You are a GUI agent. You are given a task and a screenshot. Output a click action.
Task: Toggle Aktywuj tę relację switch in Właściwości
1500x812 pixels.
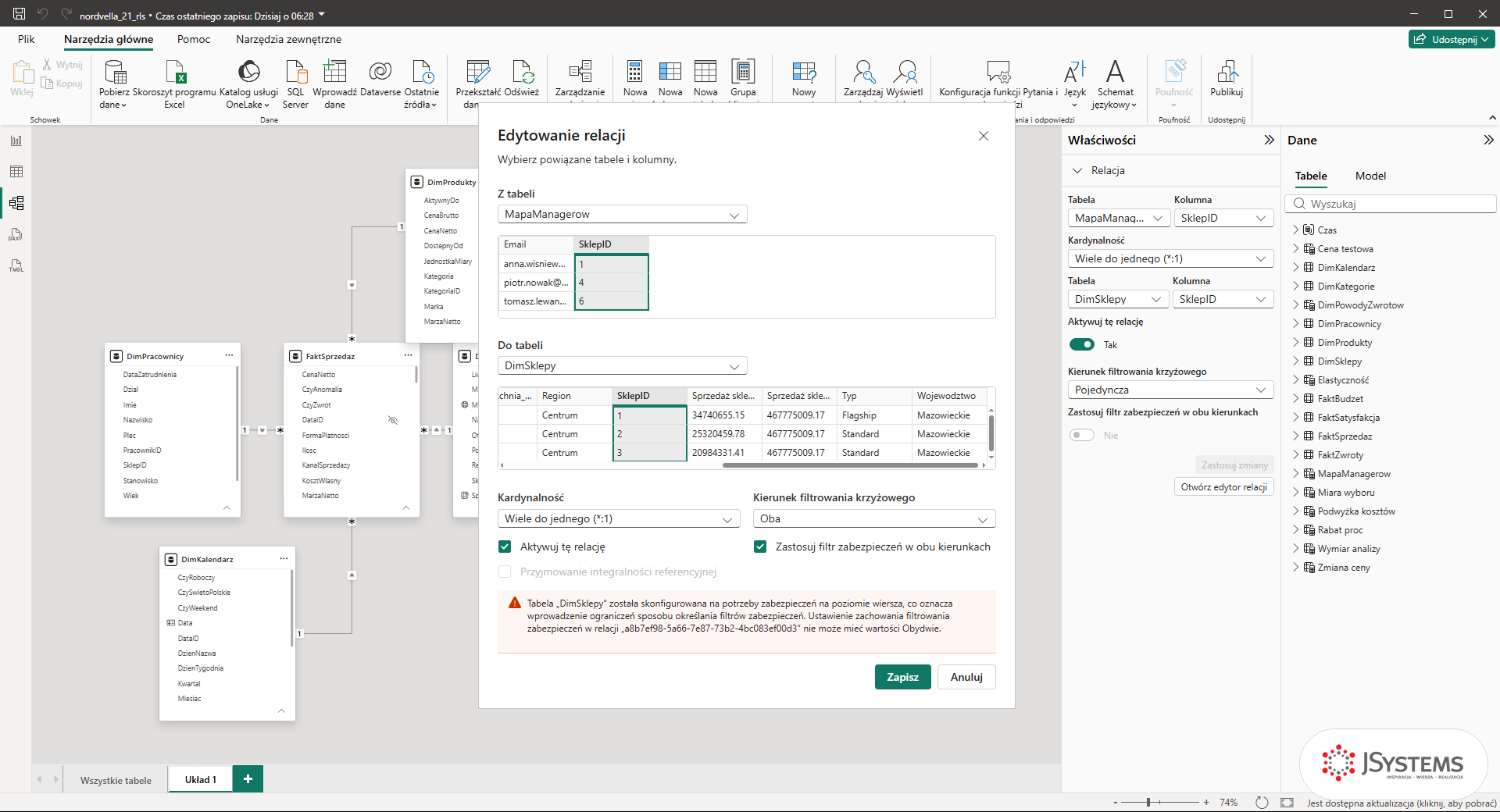tap(1082, 344)
